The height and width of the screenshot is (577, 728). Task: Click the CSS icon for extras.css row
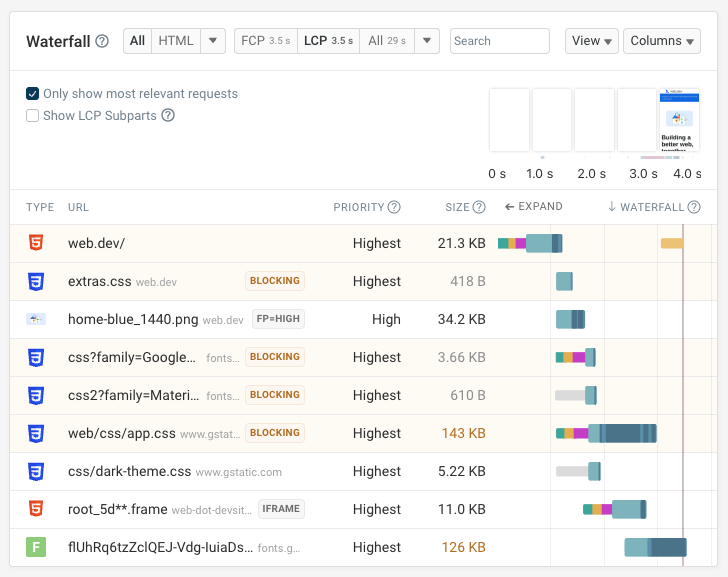coord(36,281)
